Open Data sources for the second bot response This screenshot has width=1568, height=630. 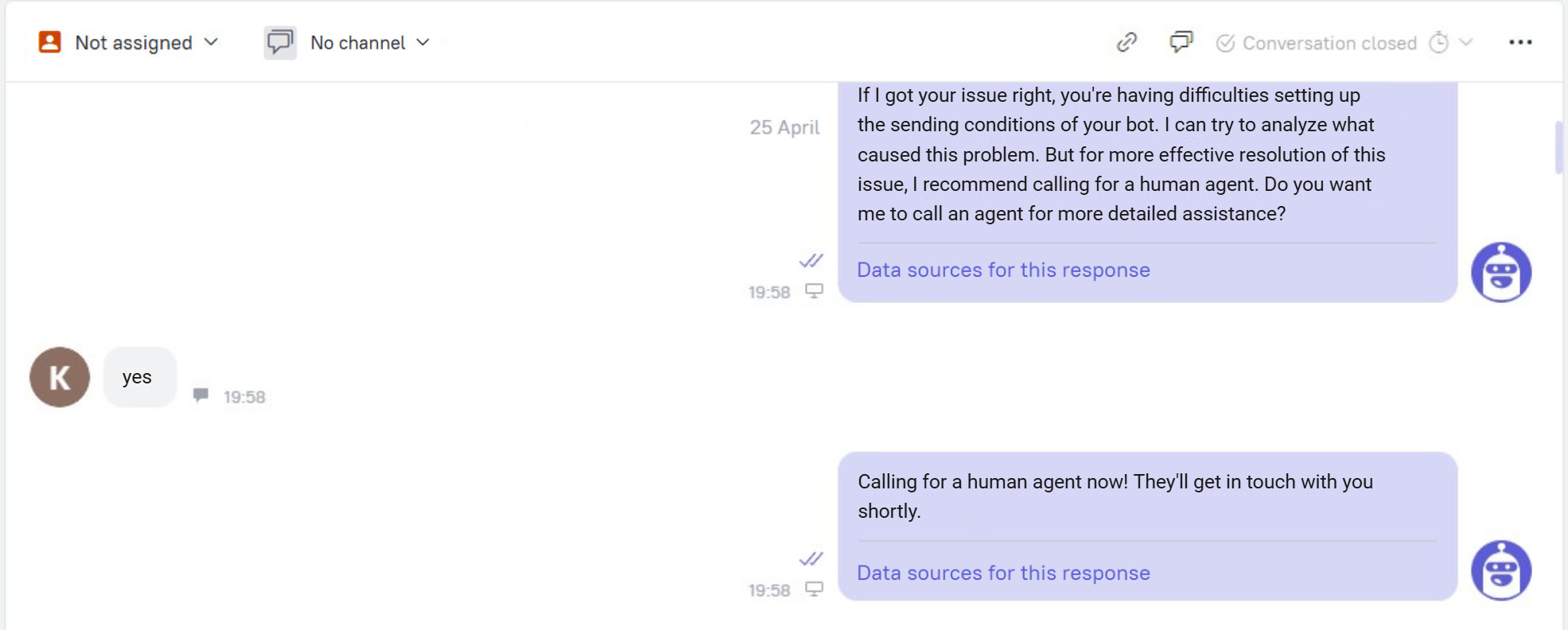tap(1003, 573)
